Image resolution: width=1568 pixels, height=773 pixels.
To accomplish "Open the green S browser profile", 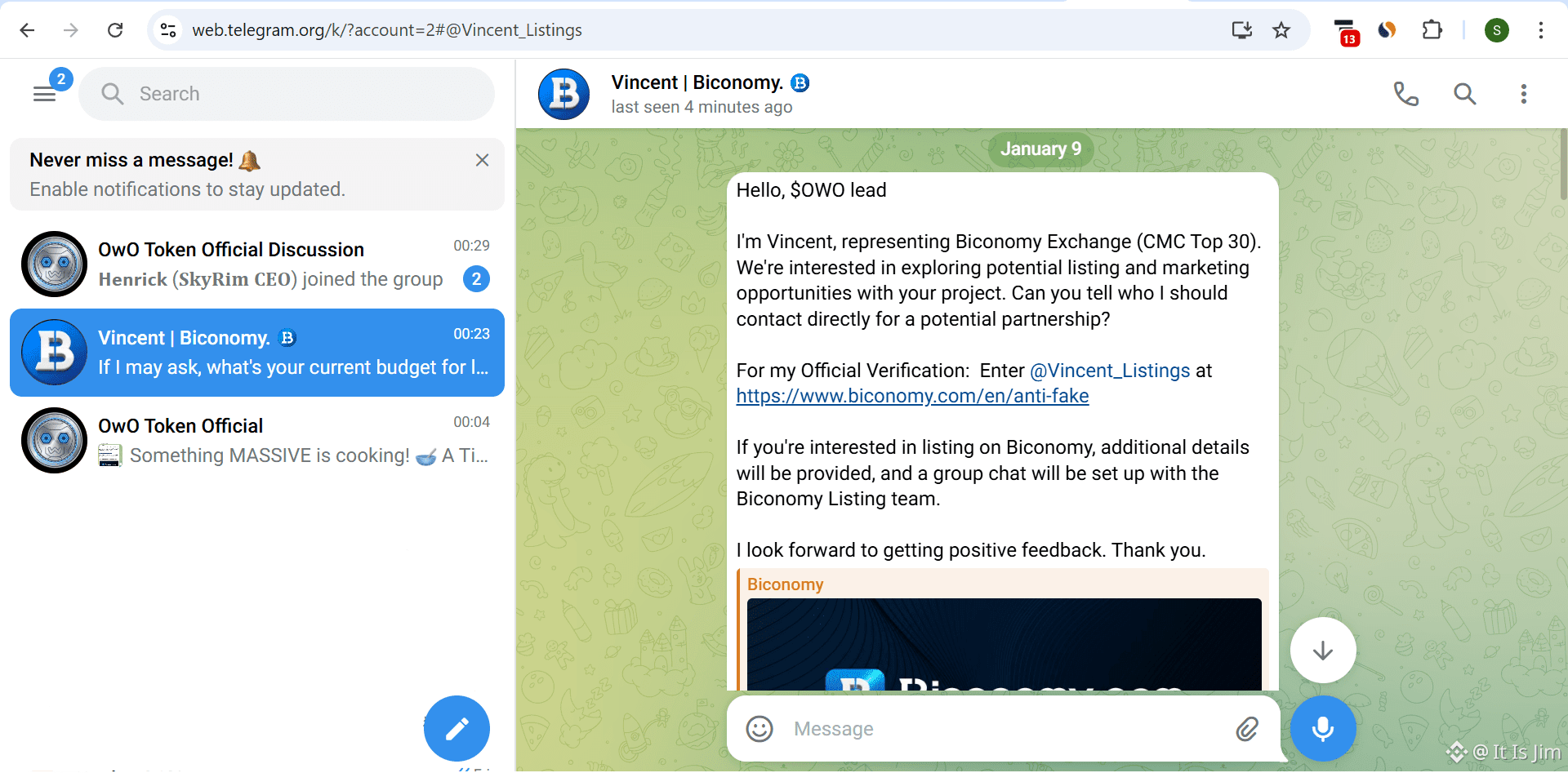I will click(x=1496, y=30).
